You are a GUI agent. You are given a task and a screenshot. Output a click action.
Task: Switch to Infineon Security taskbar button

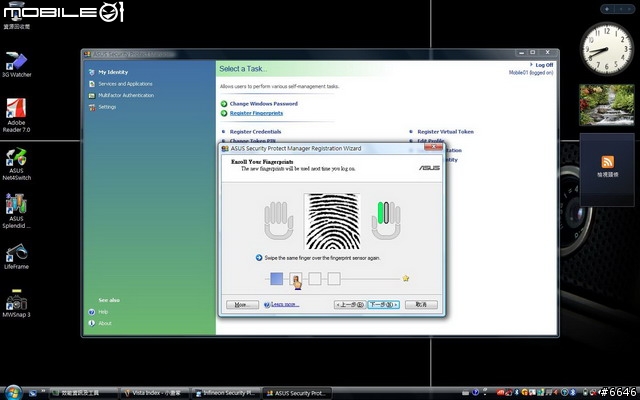coord(226,393)
